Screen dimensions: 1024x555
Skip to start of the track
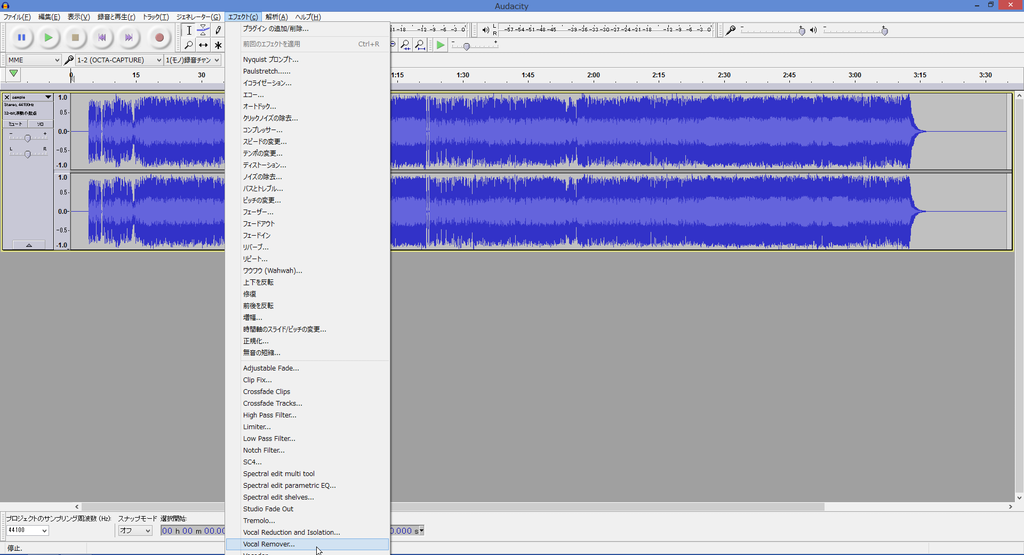coord(102,38)
